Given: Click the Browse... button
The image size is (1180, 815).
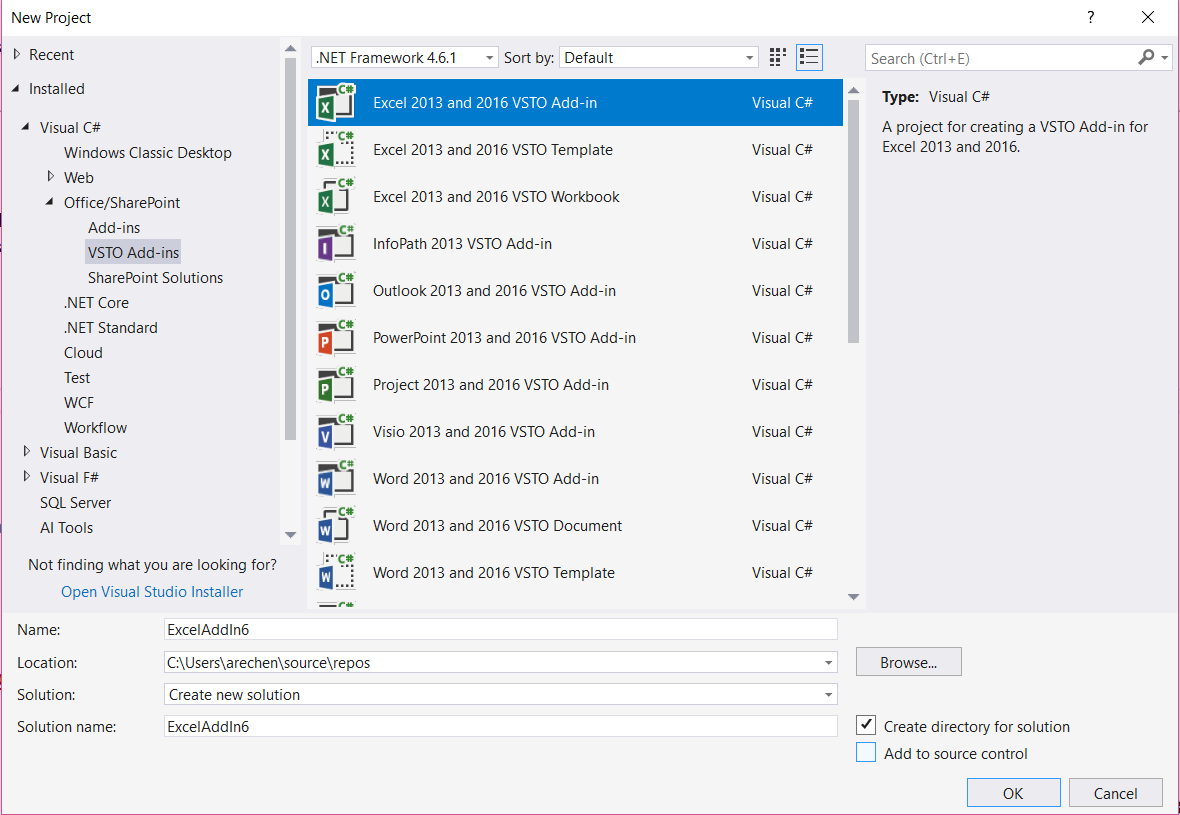Looking at the screenshot, I should point(908,662).
